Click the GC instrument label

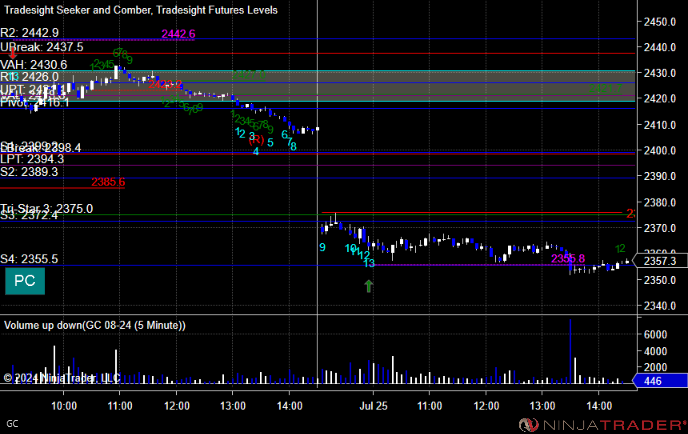pos(12,423)
